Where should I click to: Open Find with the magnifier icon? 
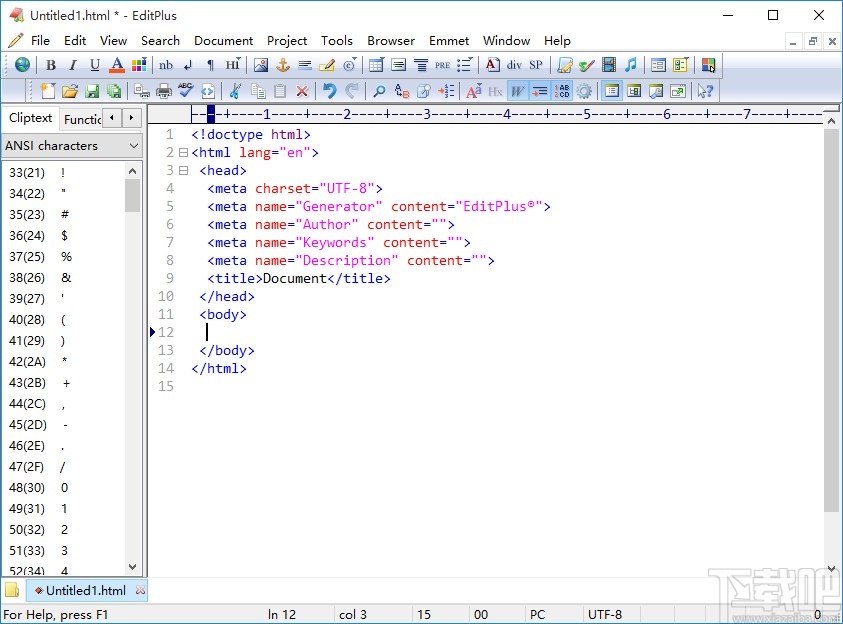(379, 91)
